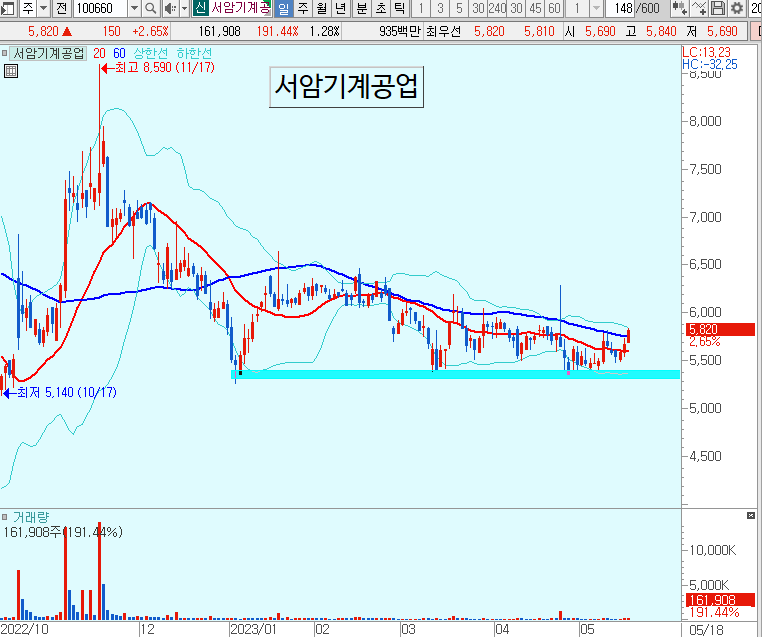The height and width of the screenshot is (637, 762).
Task: Click the 상한선 upper band legend
Action: (150, 53)
